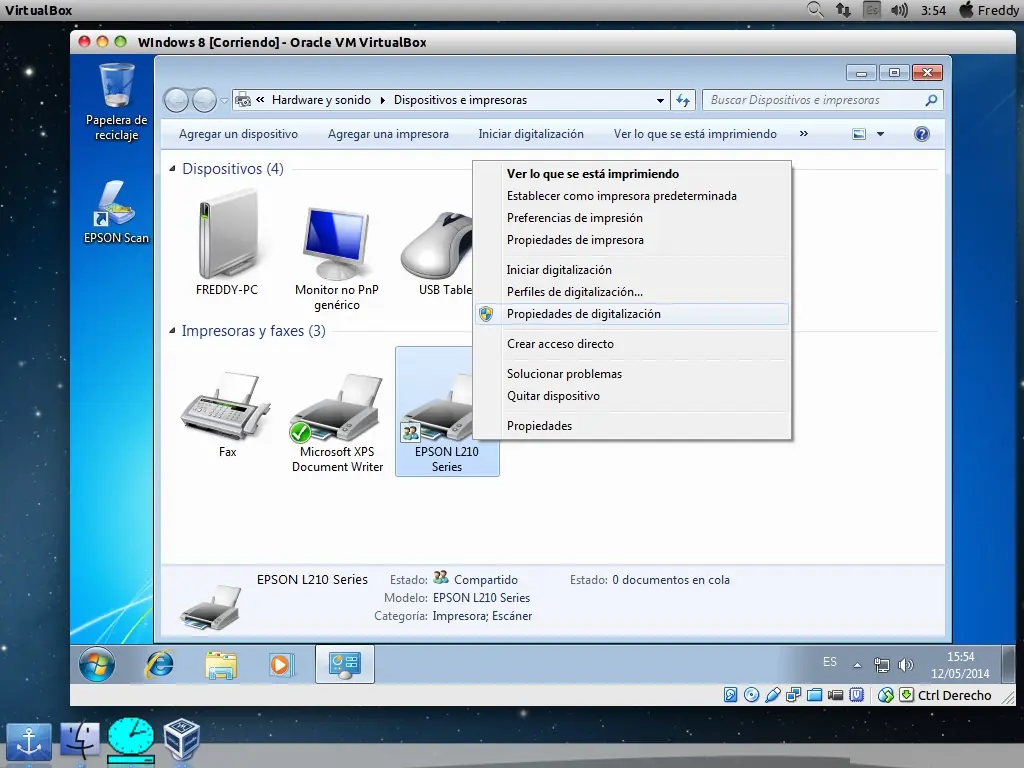The height and width of the screenshot is (768, 1024).
Task: Open the address bar history dropdown
Action: coord(660,101)
